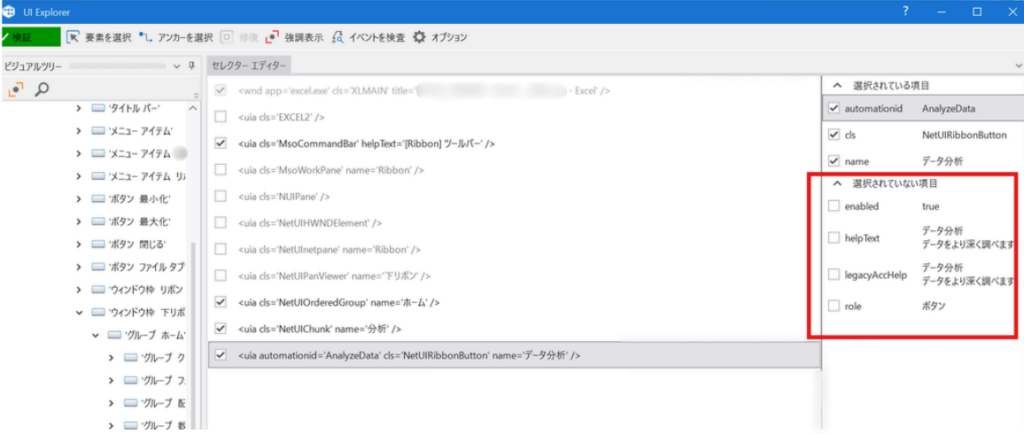Collapse the 選択されている項目 section
Viewport: 1024px width, 434px height.
tap(836, 85)
